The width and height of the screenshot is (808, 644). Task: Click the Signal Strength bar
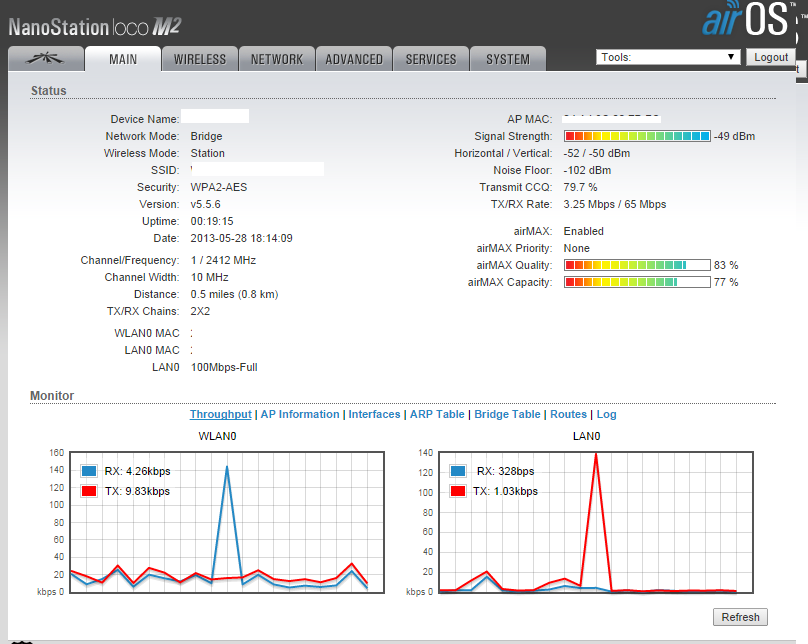pos(637,136)
